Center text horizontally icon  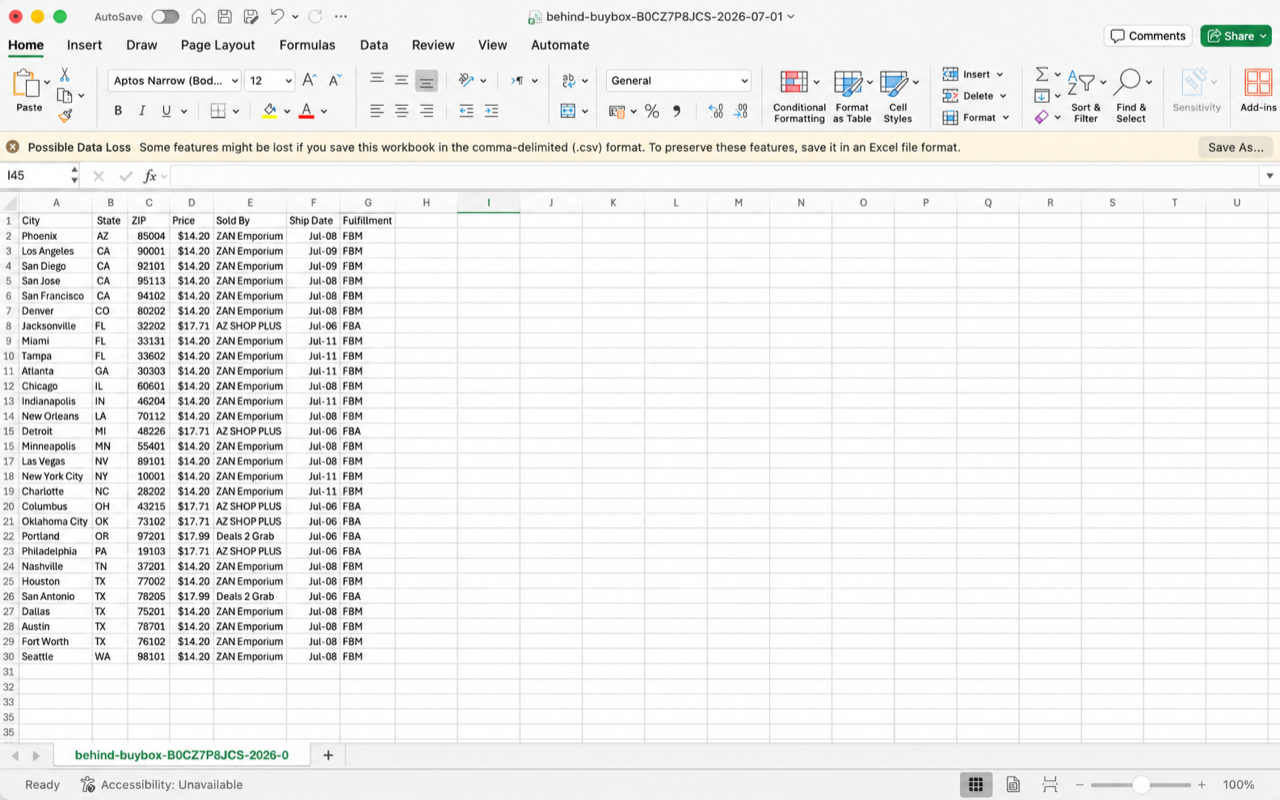402,111
